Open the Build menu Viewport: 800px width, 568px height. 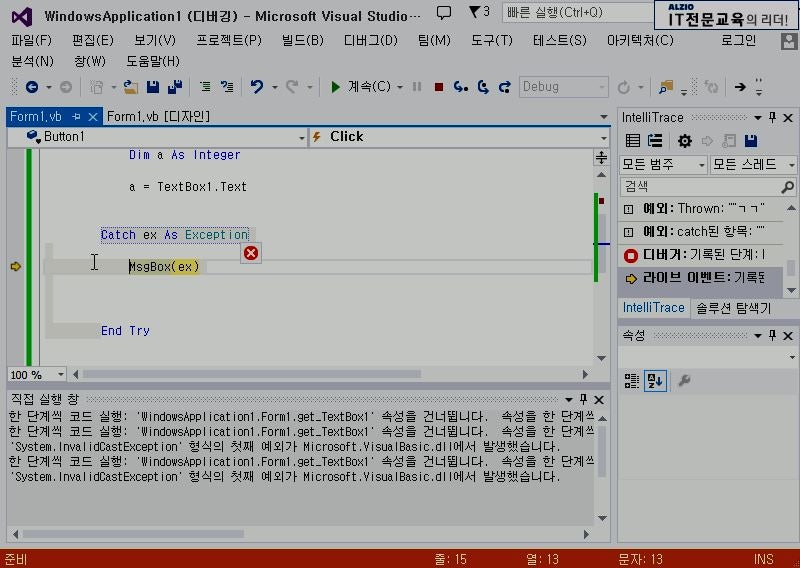point(303,40)
